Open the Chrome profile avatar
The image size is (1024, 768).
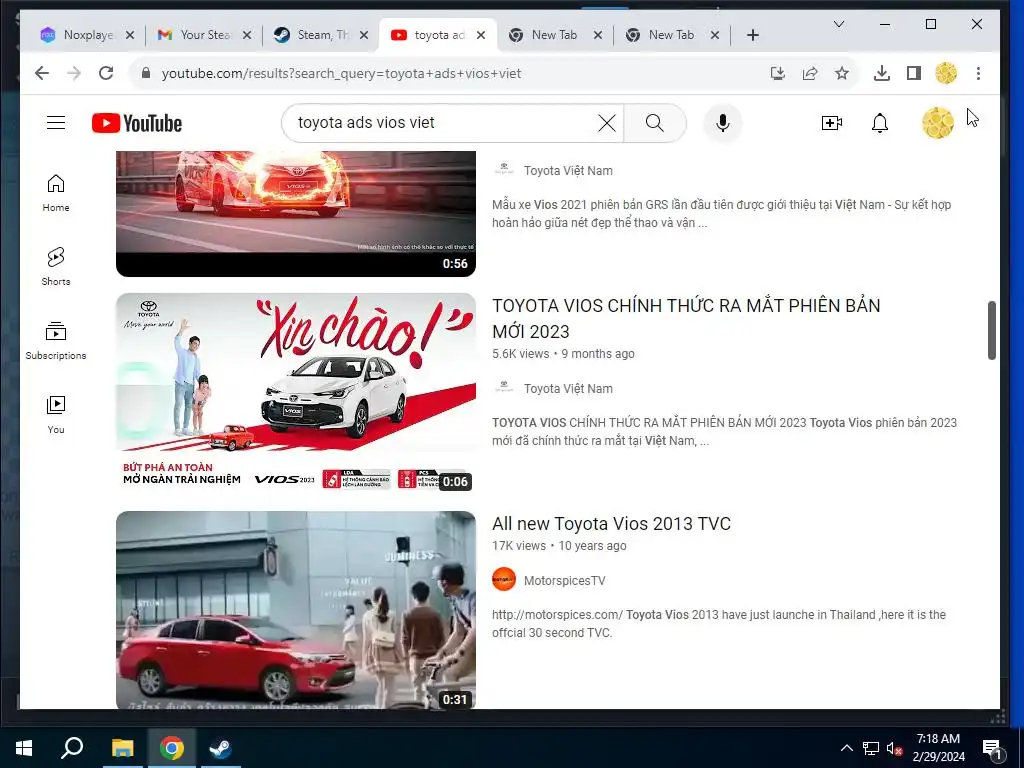tap(946, 73)
